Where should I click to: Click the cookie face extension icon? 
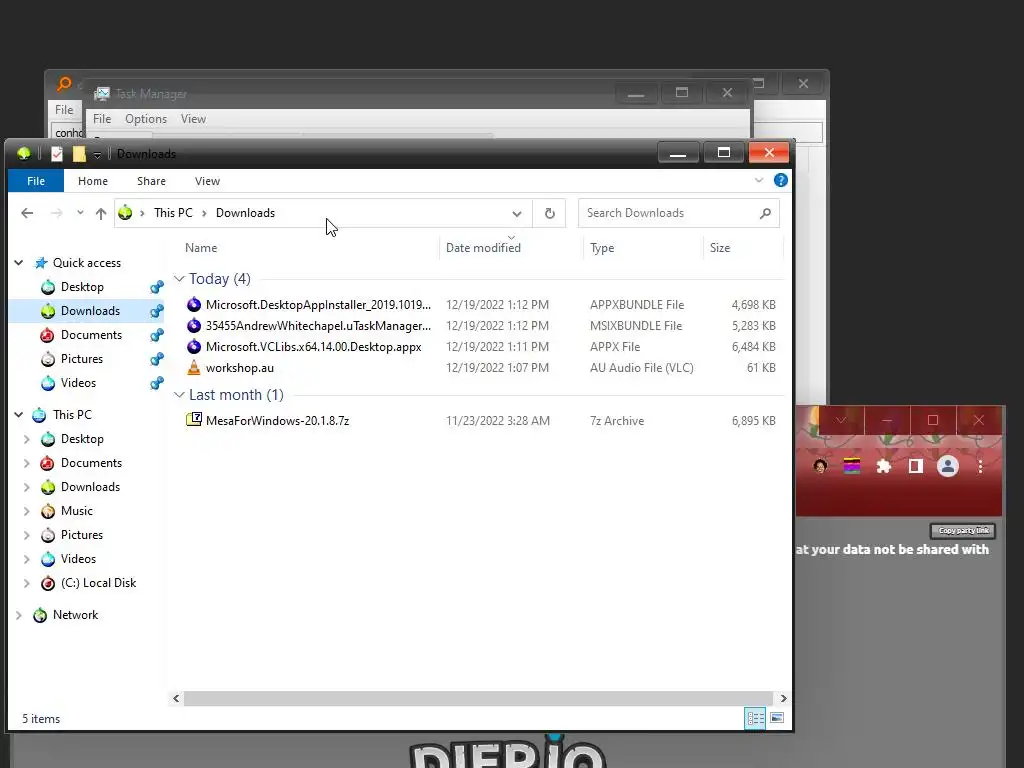(x=820, y=466)
